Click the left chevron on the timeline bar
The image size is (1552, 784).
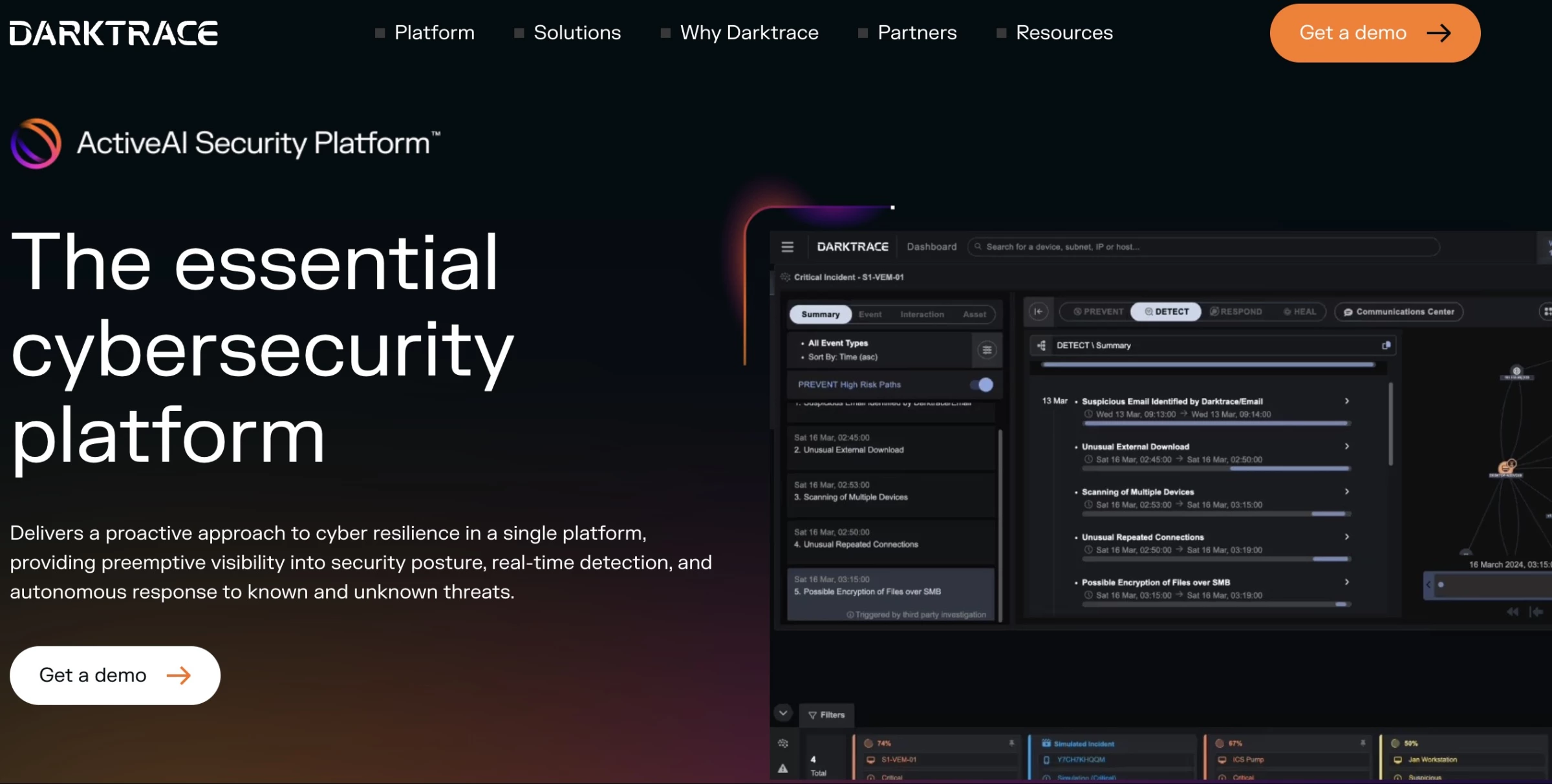[x=1428, y=584]
